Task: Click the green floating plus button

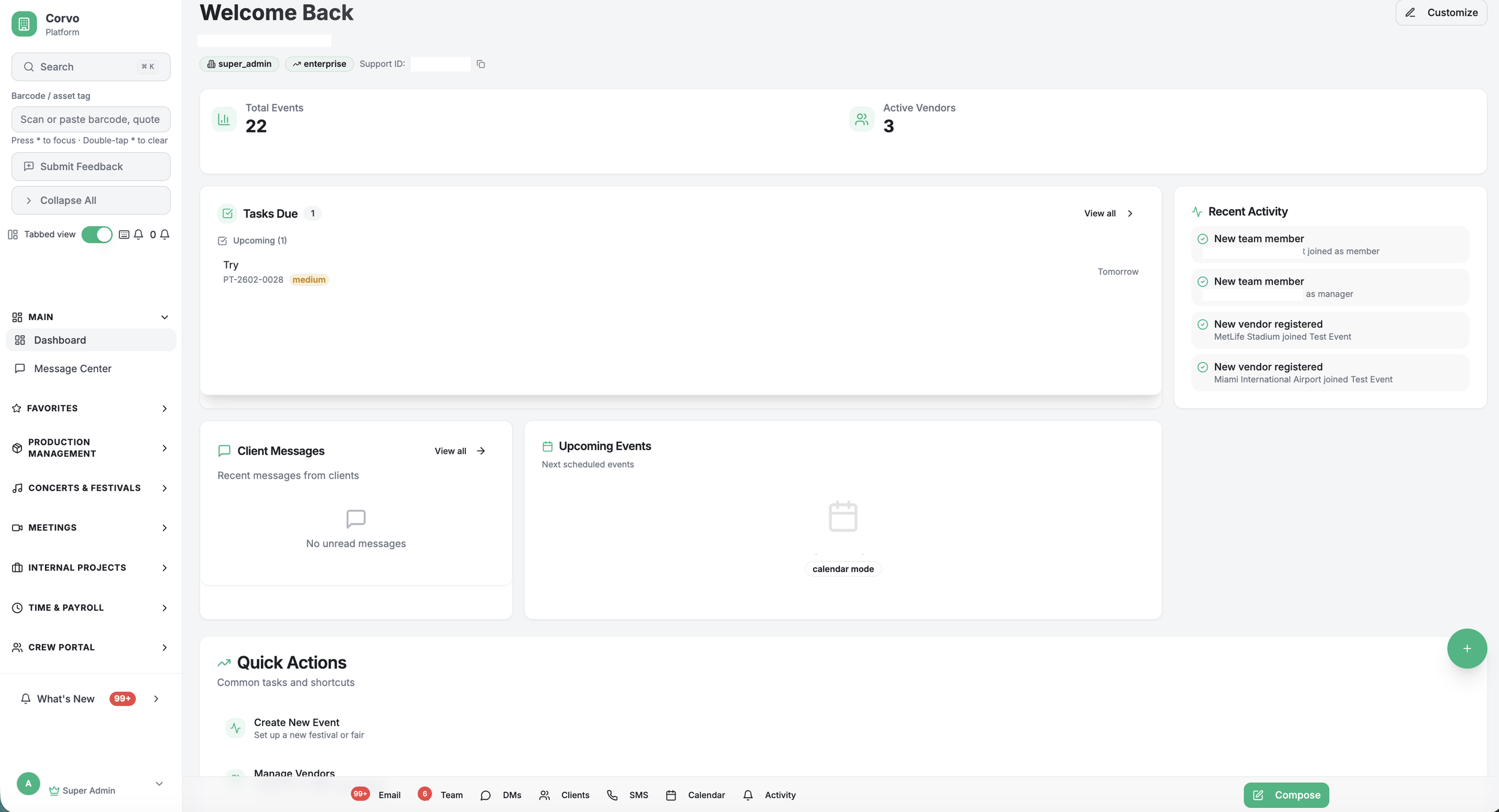Action: [1466, 648]
